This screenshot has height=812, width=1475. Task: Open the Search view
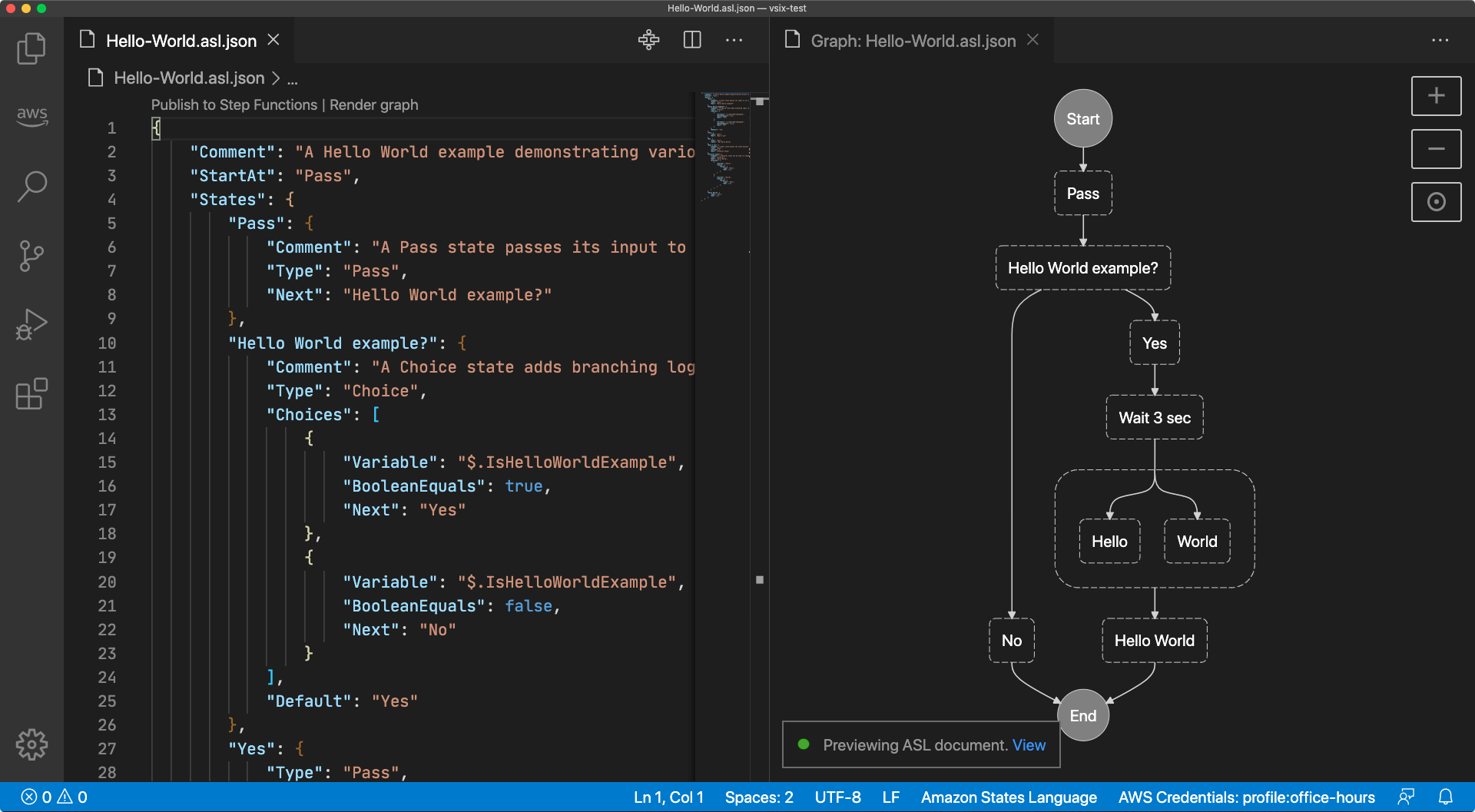tap(31, 186)
